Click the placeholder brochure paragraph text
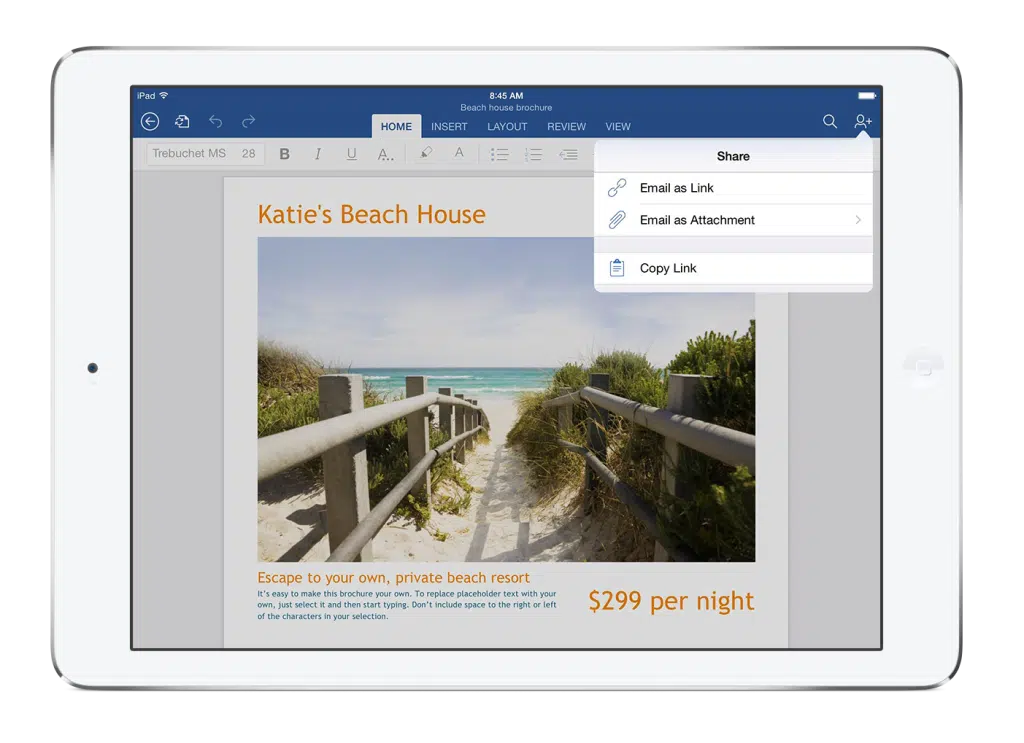The height and width of the screenshot is (743, 1024). [x=407, y=605]
